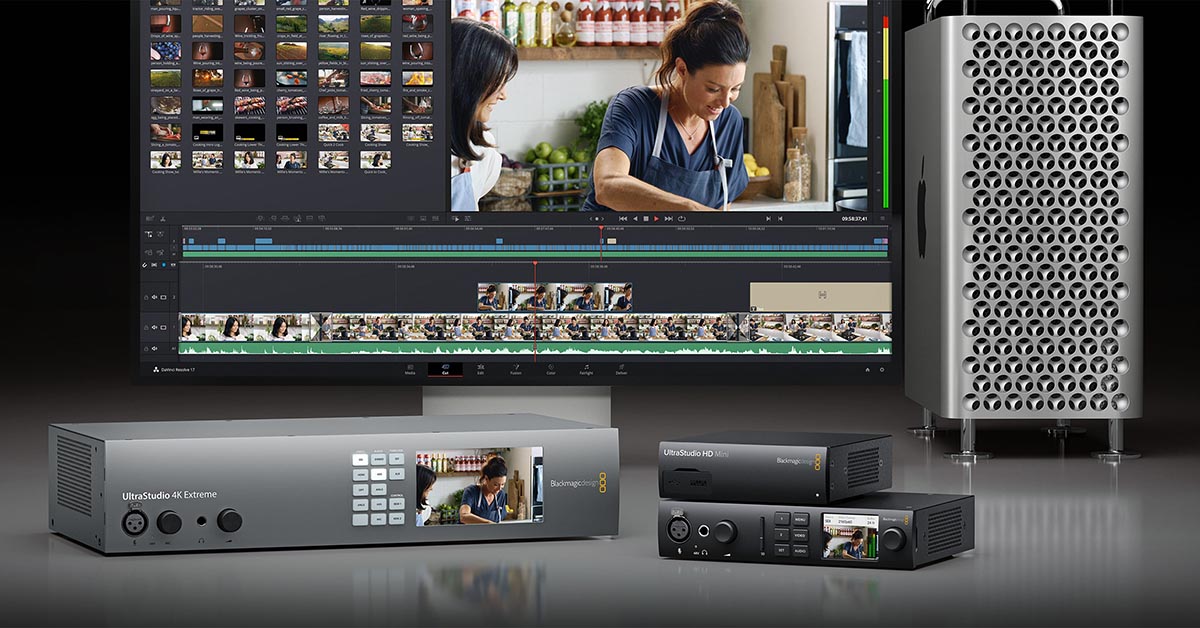This screenshot has width=1200, height=628.
Task: Select the highlighted Cut tab
Action: pyautogui.click(x=446, y=372)
